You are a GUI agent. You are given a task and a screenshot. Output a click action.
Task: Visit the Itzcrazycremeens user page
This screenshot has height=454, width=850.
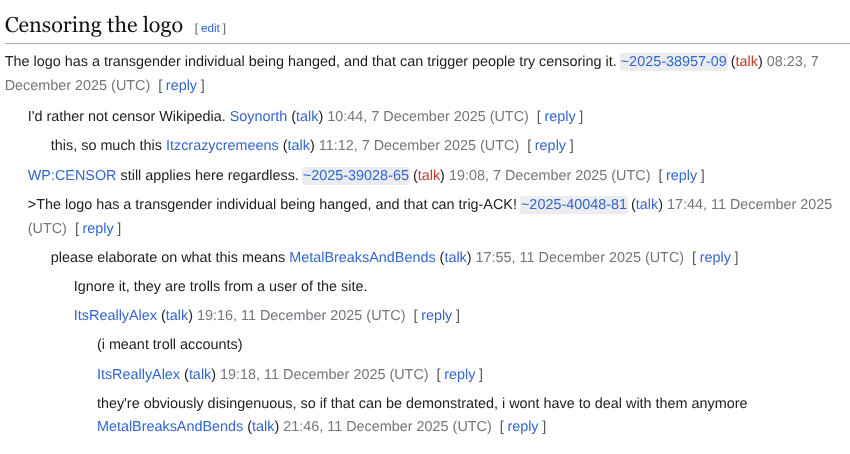(222, 145)
